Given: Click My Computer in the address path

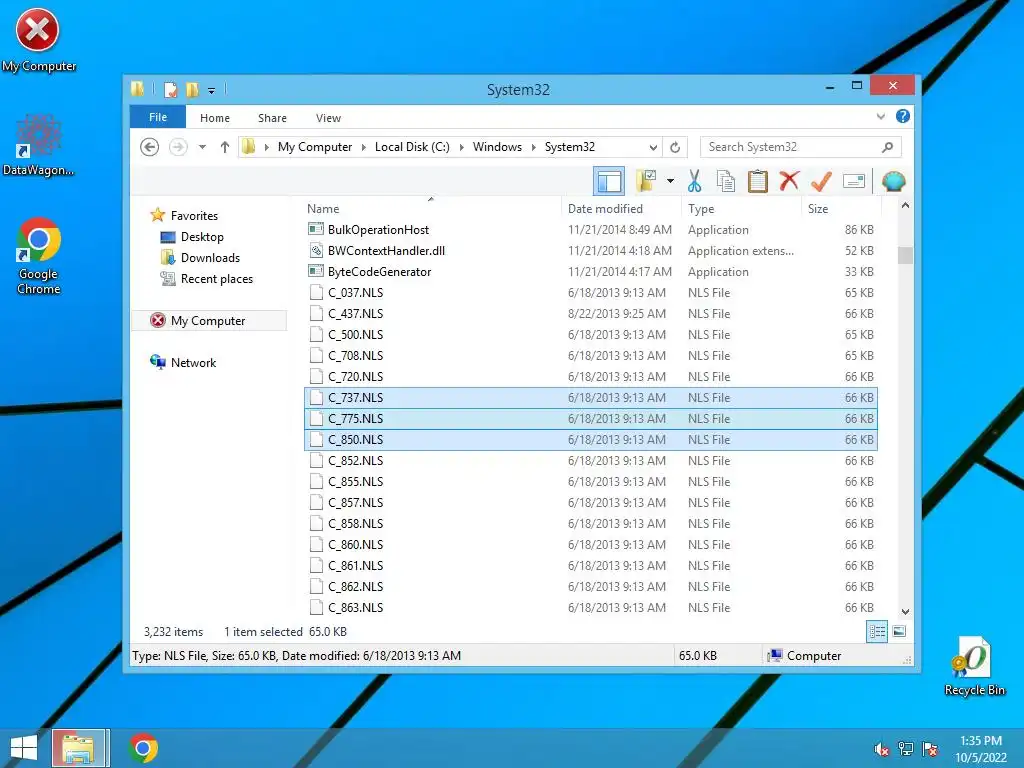Looking at the screenshot, I should 315,147.
